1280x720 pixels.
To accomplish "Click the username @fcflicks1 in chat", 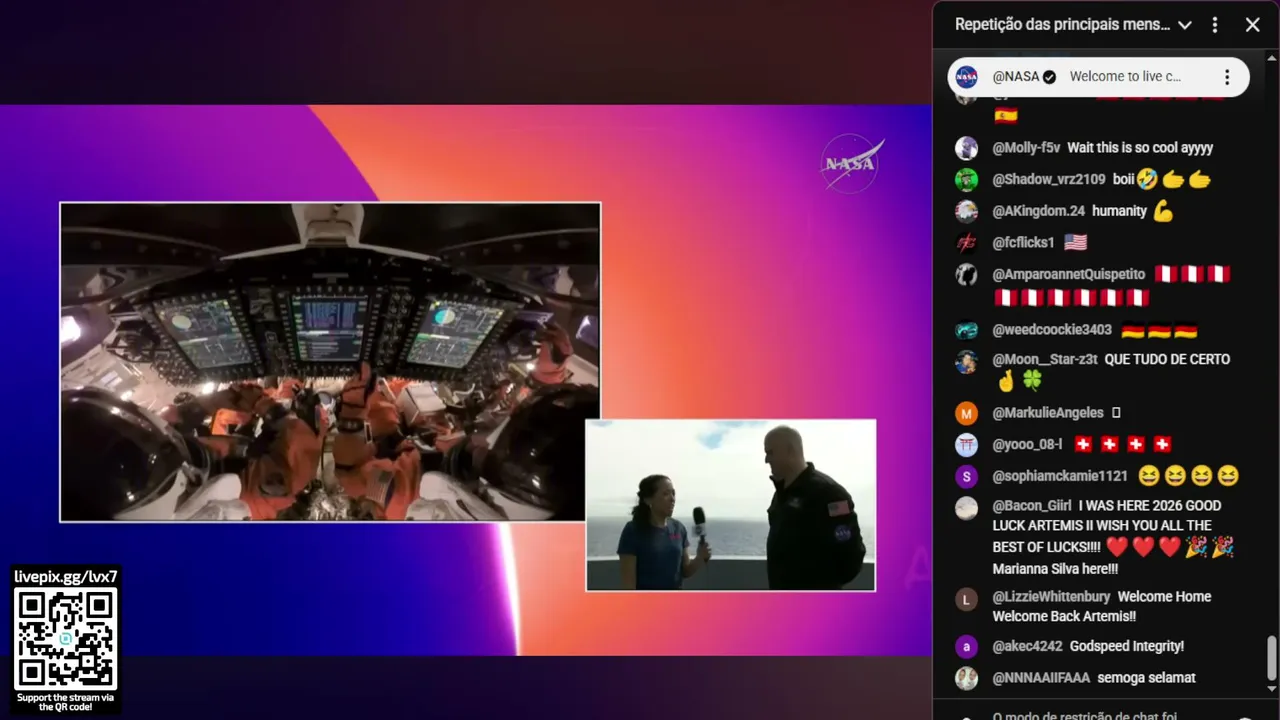I will [1023, 242].
